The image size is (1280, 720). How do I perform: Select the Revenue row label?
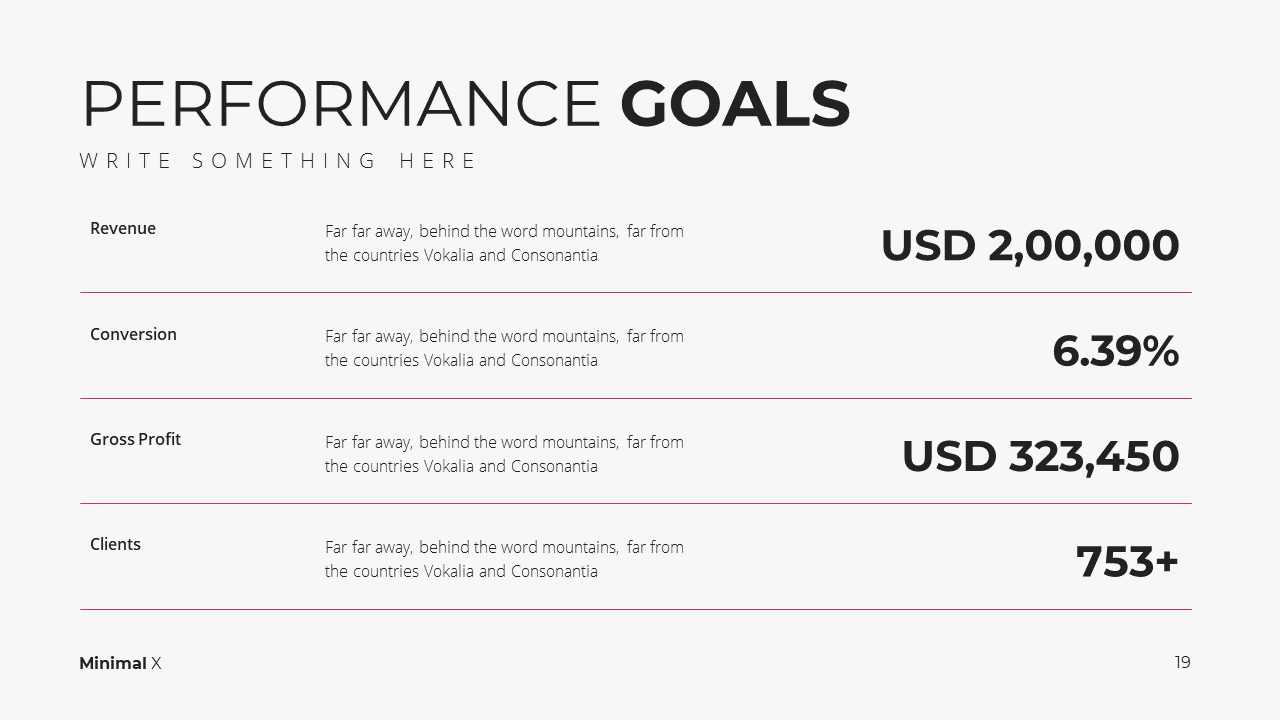123,228
